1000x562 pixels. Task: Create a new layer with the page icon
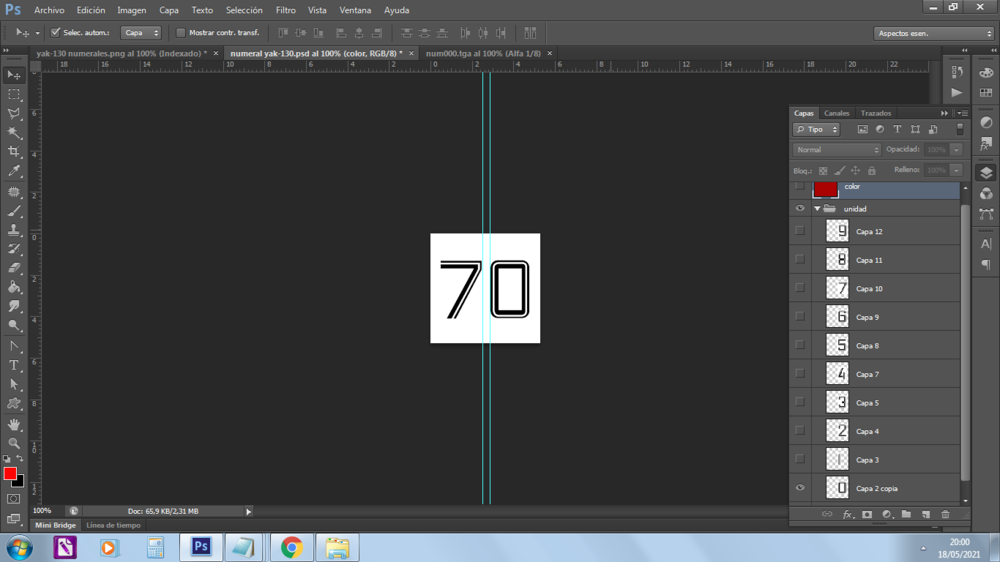coord(925,514)
